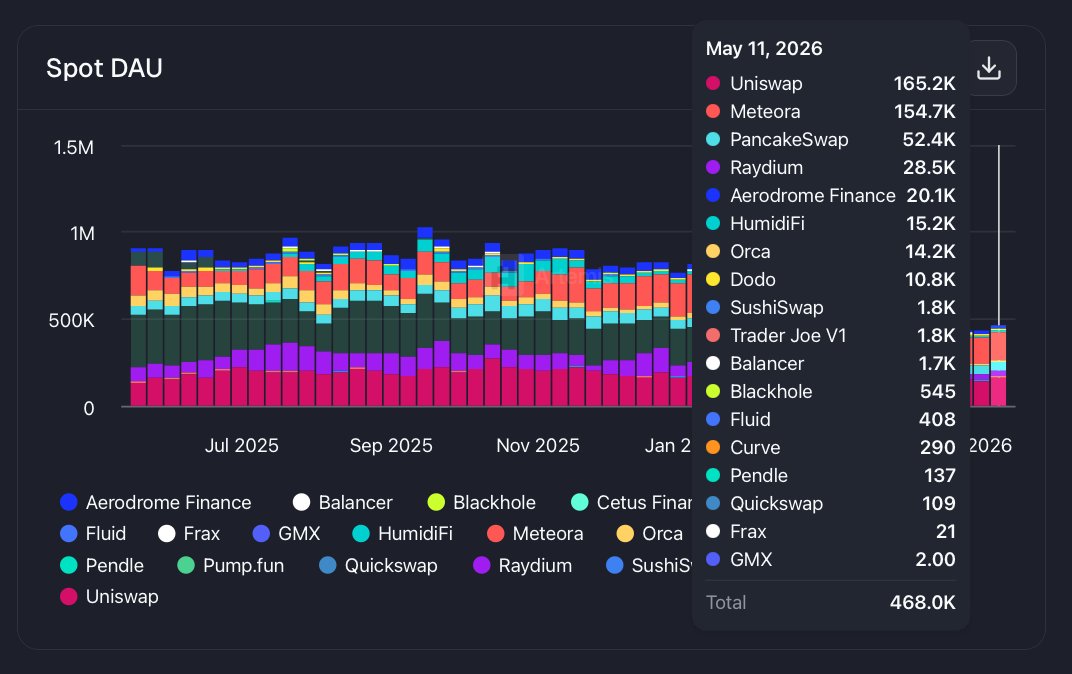Click Aerodrome Finance 20.1K tooltip value
Image resolution: width=1072 pixels, height=674 pixels.
[930, 196]
